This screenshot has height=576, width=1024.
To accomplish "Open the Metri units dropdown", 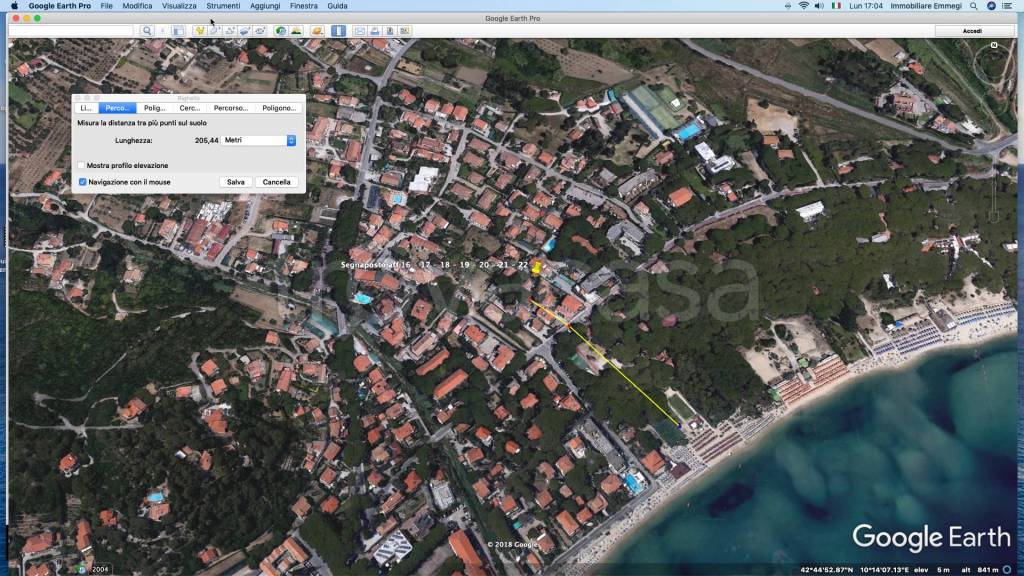I will pyautogui.click(x=259, y=141).
